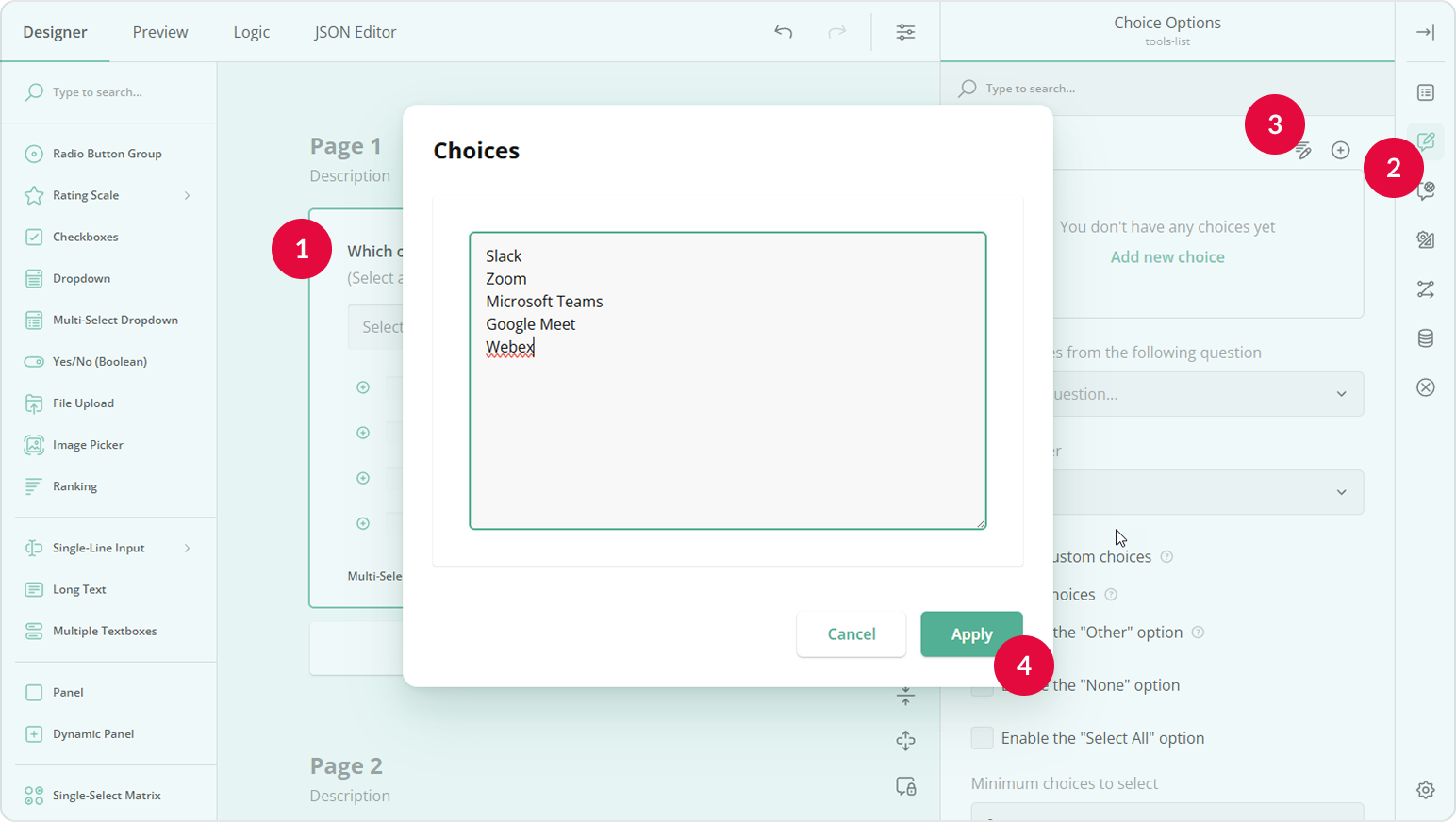Open survey settings sliders icon
Screen dimensions: 1456x822
point(905,31)
